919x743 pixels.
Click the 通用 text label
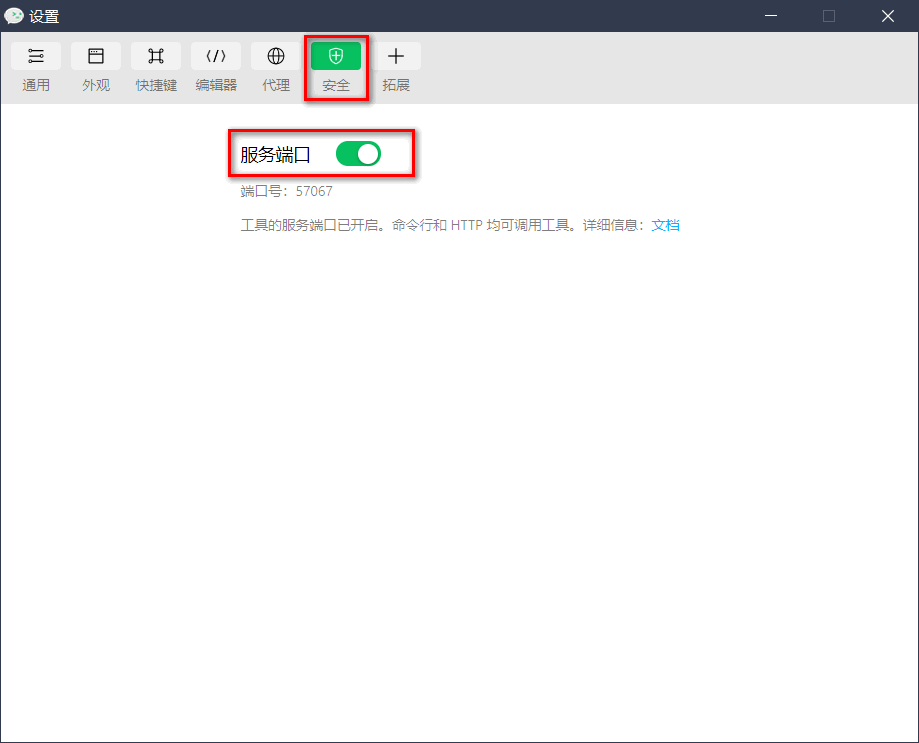click(x=36, y=86)
